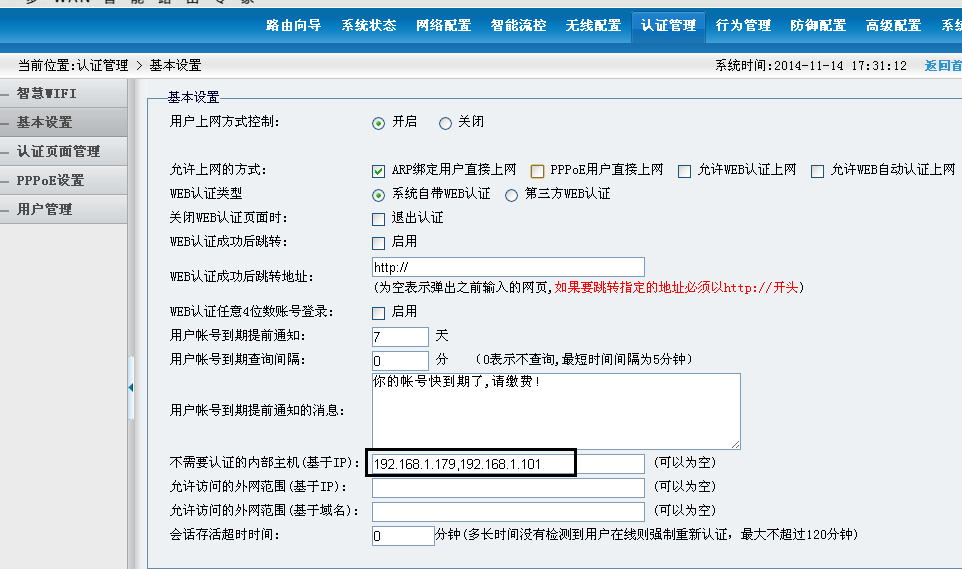This screenshot has height=569, width=962.
Task: Open the 路由向导 tab
Action: coord(294,25)
